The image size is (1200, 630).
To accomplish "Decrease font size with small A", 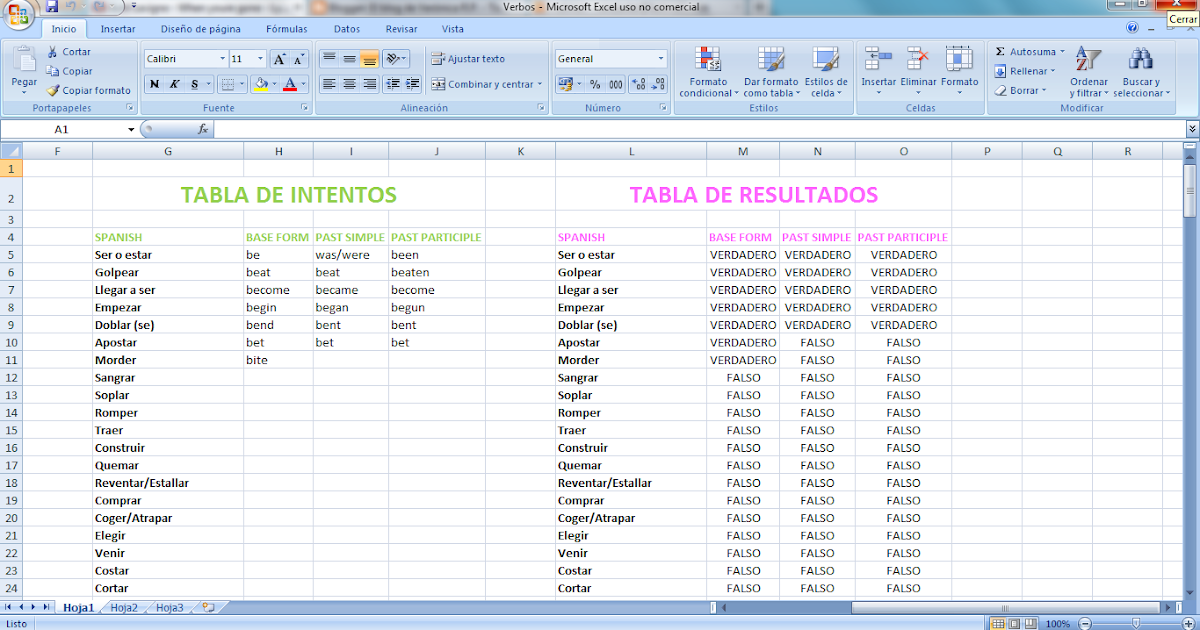I will [299, 59].
